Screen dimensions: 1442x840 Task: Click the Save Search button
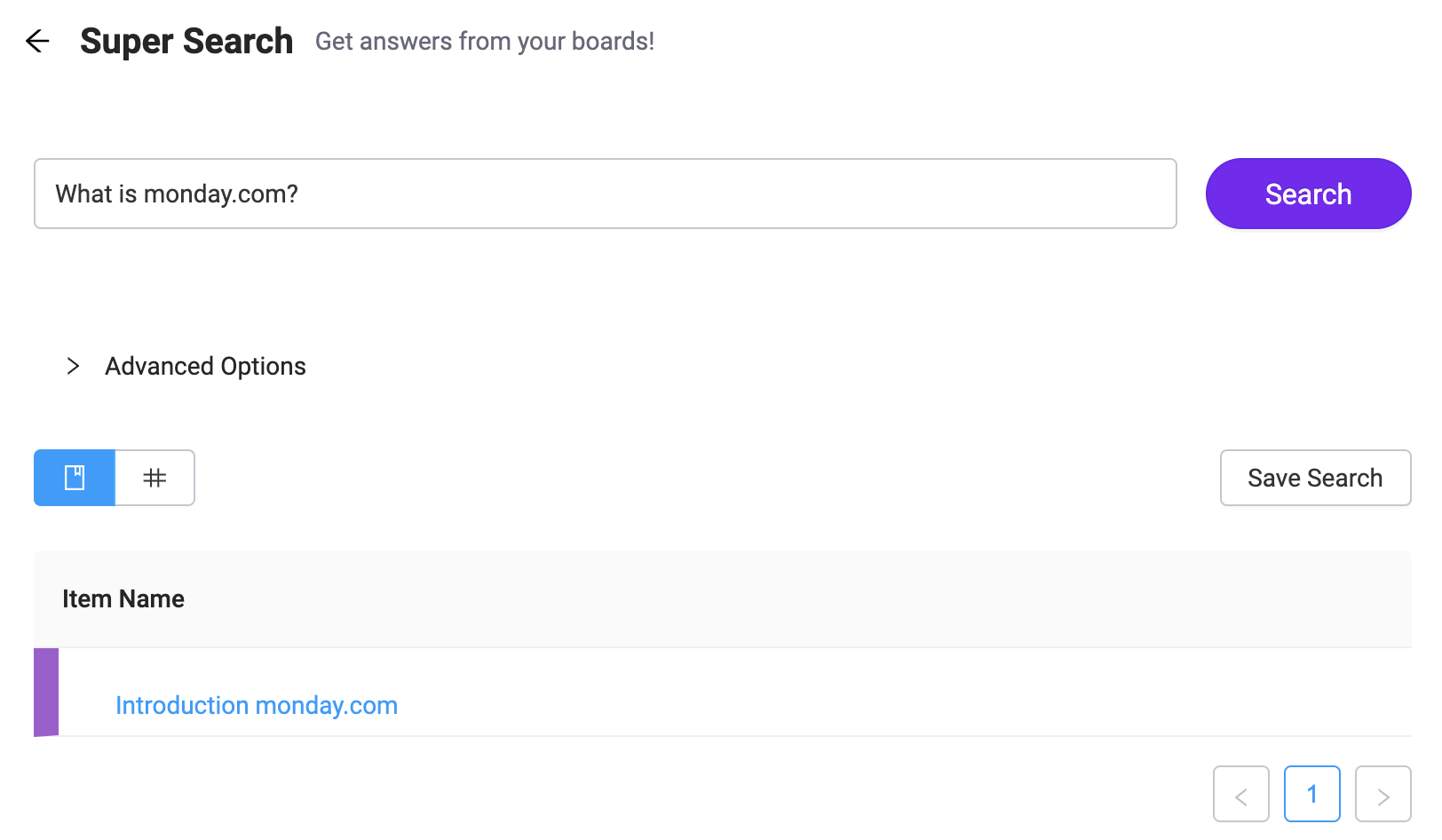pyautogui.click(x=1314, y=478)
